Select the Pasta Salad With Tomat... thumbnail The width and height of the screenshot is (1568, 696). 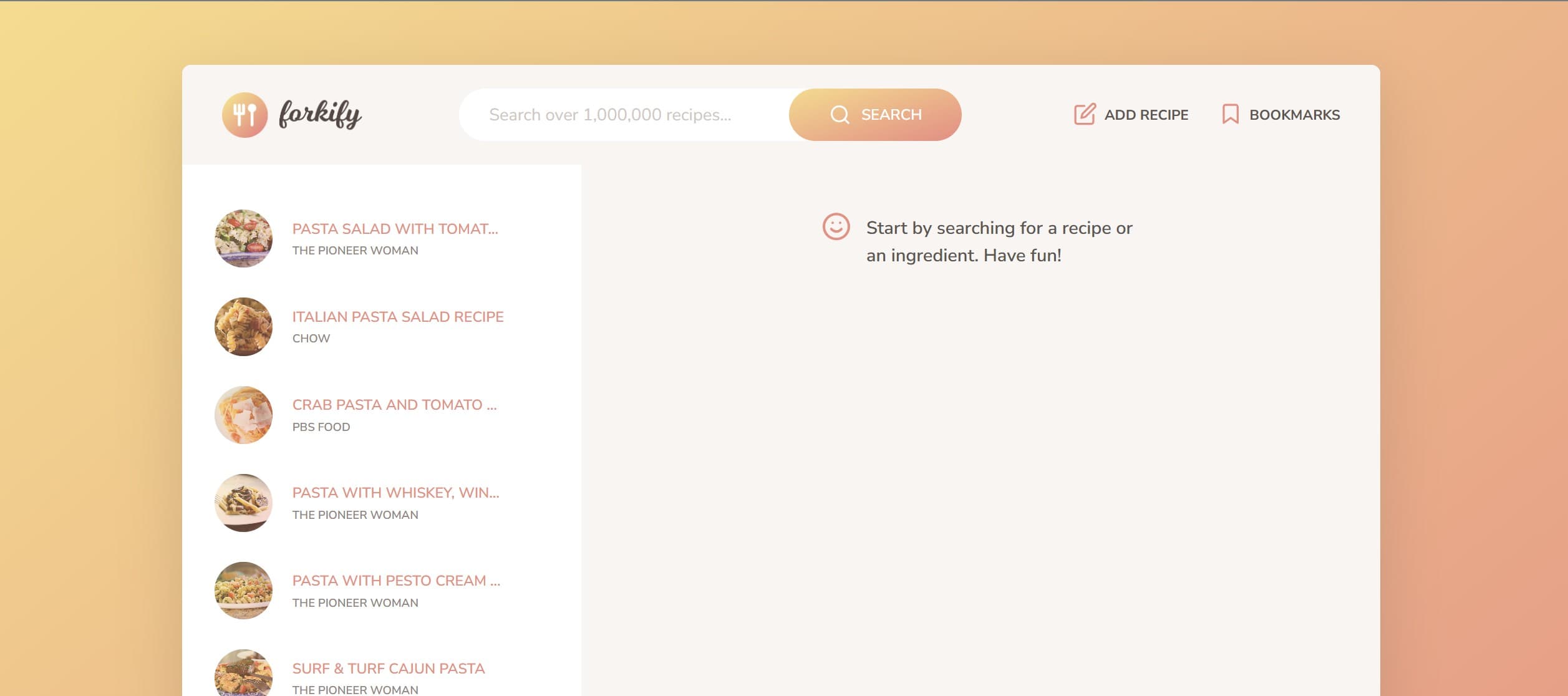point(243,238)
